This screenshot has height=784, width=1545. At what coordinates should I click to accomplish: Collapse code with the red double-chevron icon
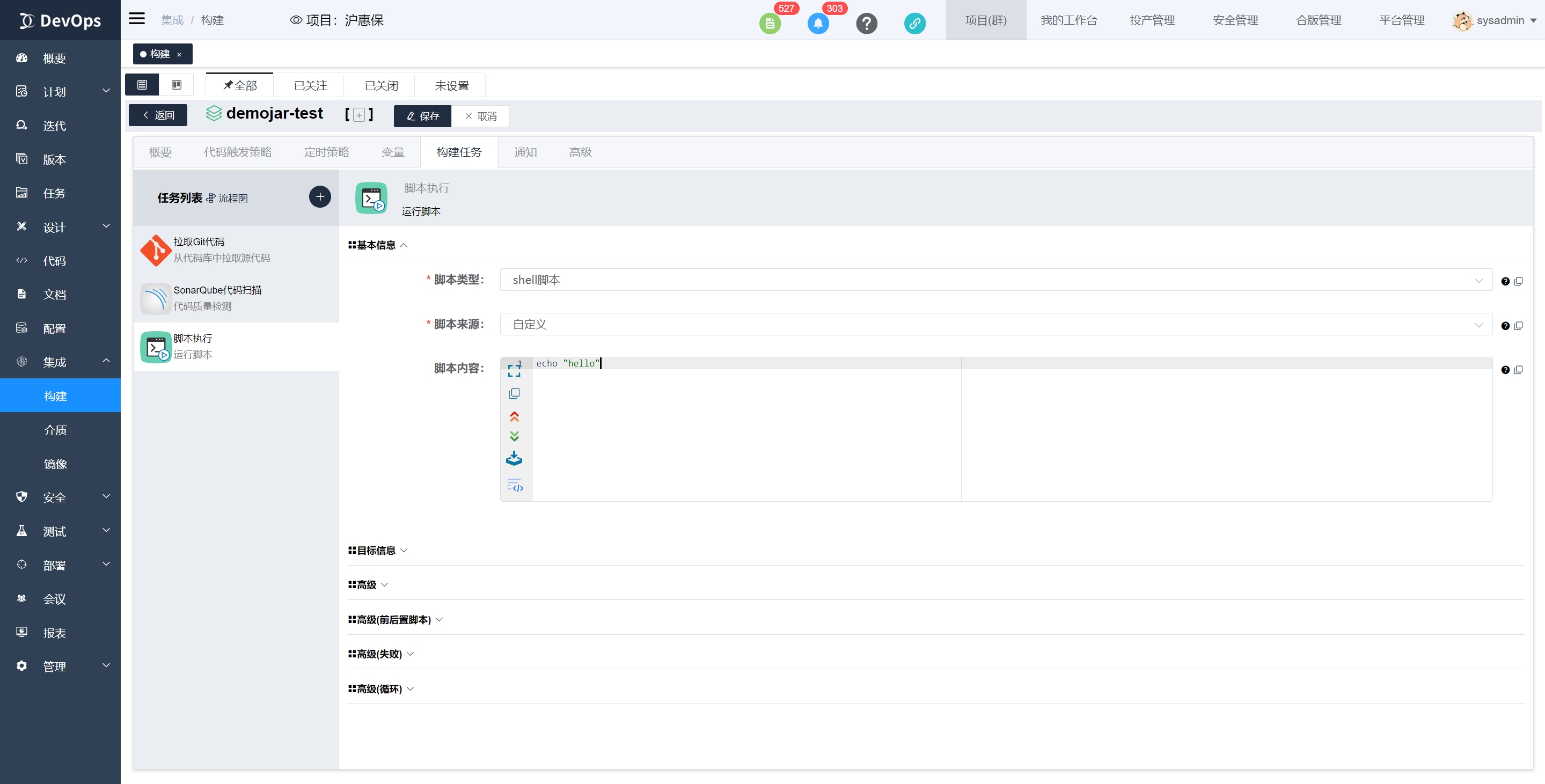(515, 416)
